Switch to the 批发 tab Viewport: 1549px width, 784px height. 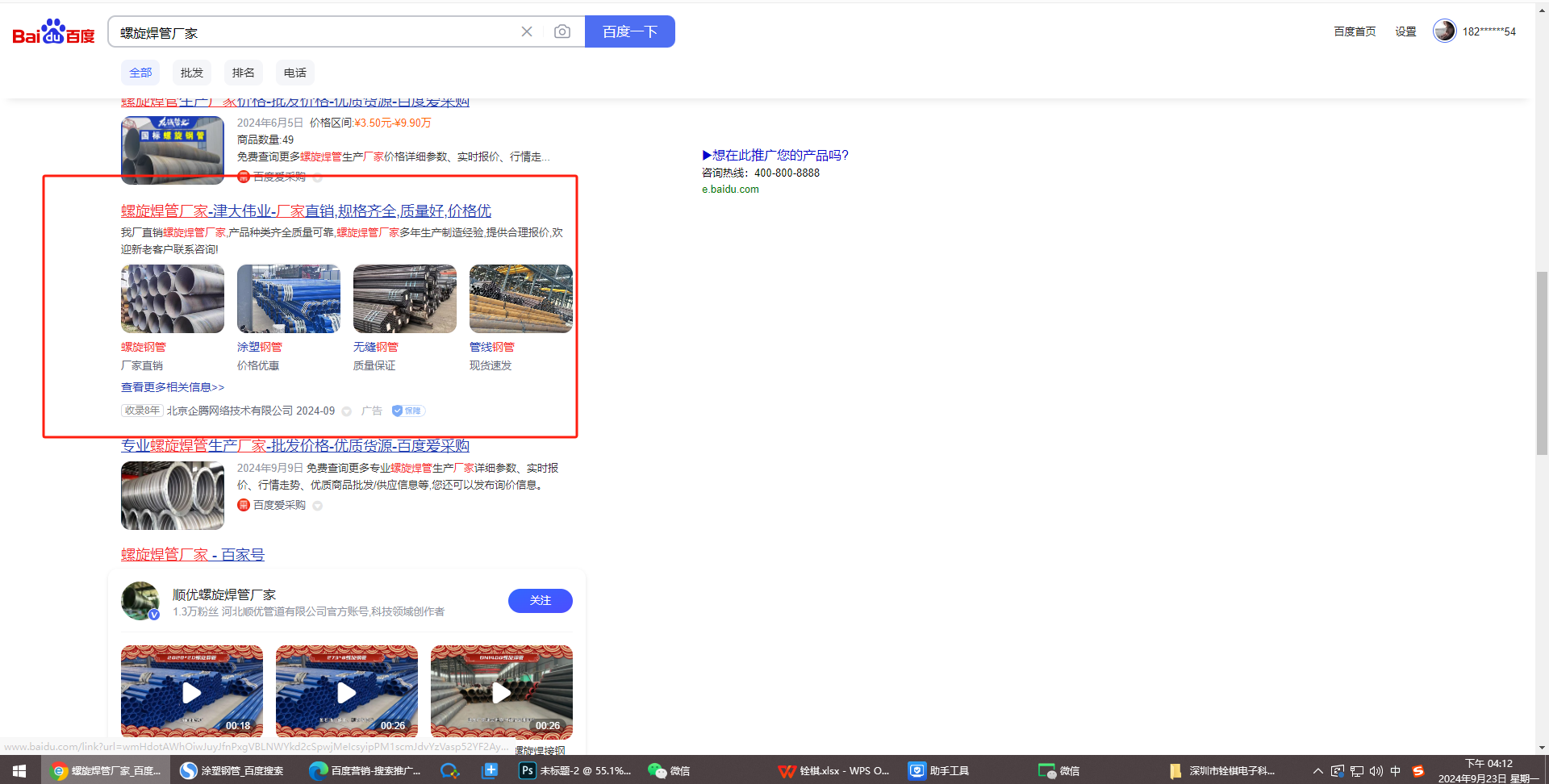(x=192, y=73)
